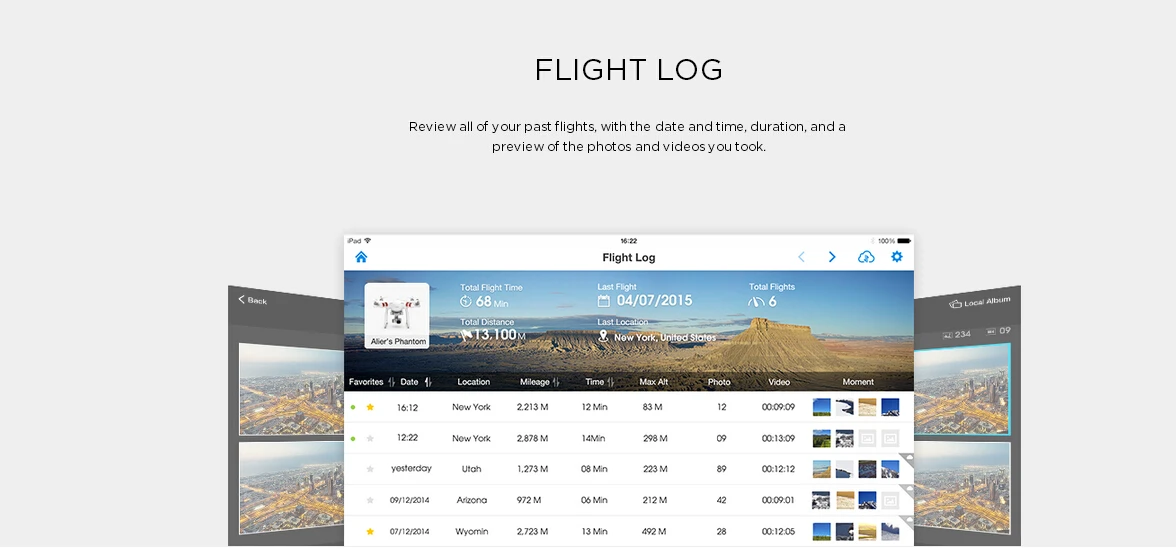Click the green status dot on 12:22 row

(353, 438)
